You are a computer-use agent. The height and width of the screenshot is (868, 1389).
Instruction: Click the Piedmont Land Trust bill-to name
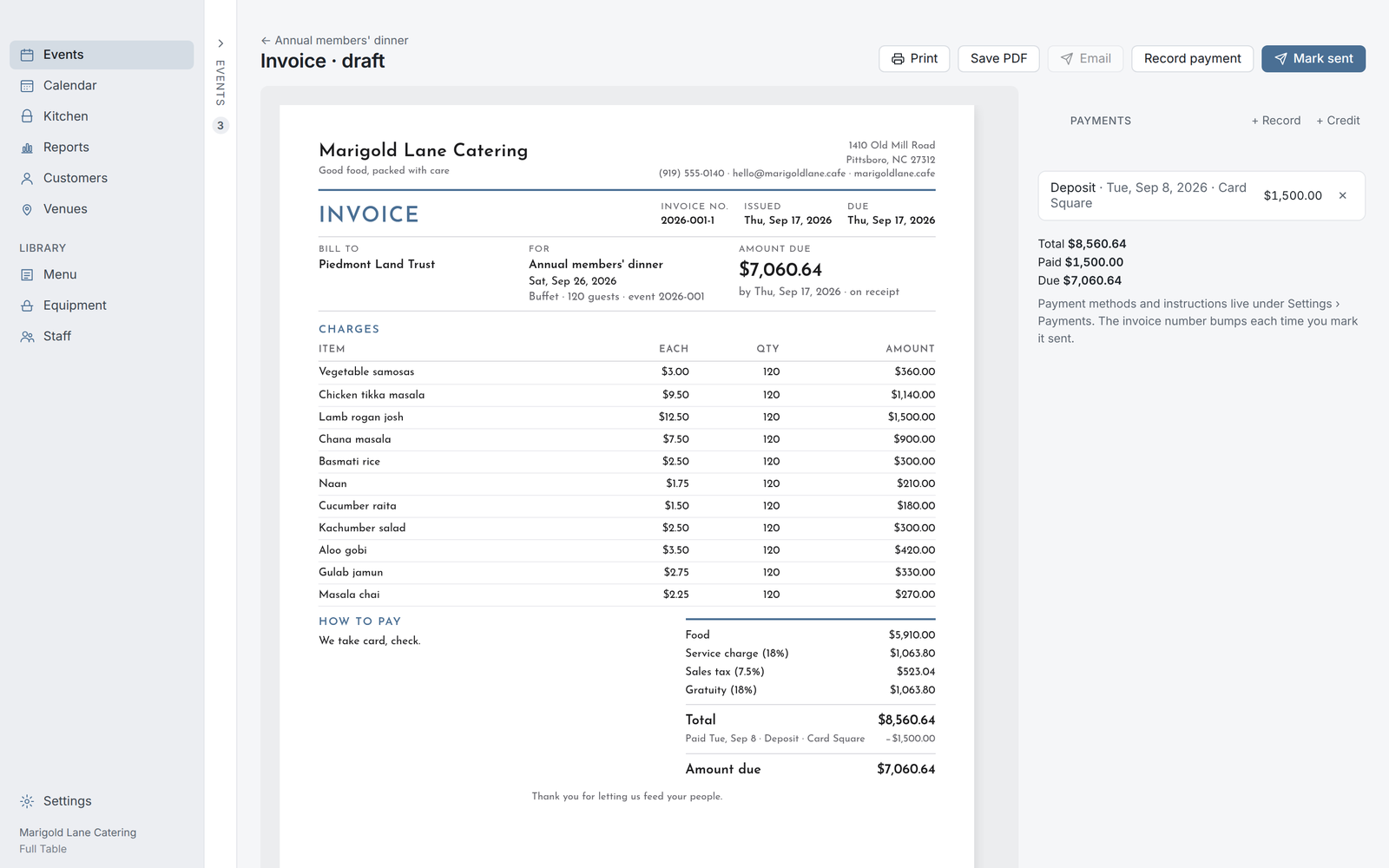(x=377, y=264)
